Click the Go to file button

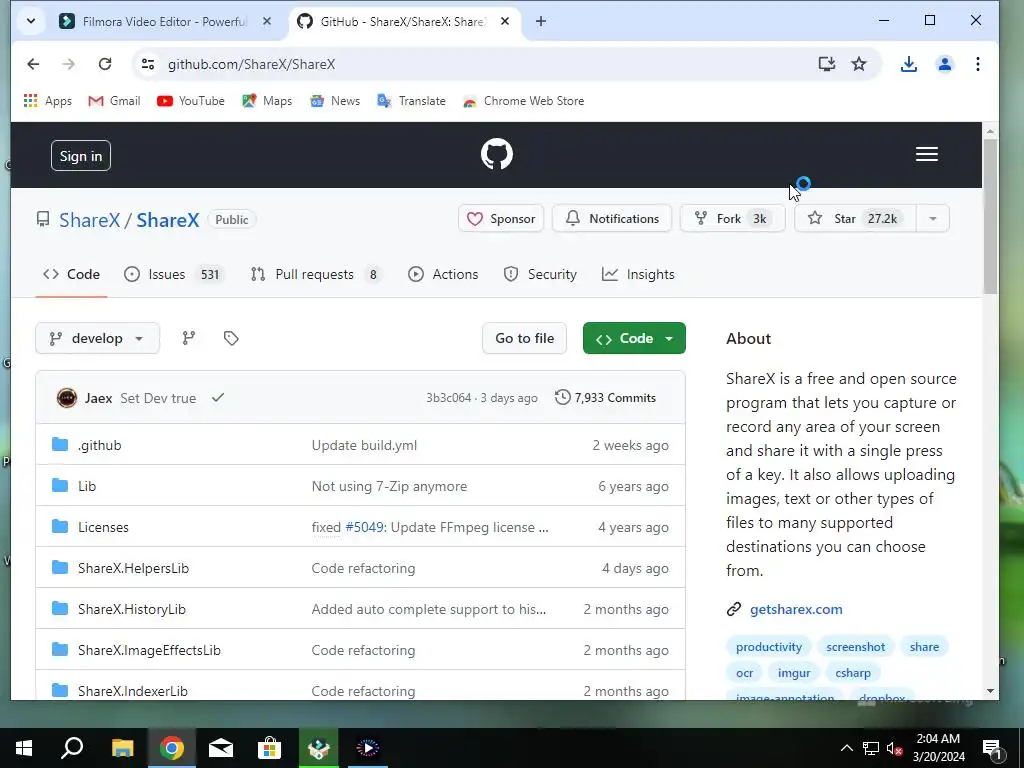click(524, 338)
